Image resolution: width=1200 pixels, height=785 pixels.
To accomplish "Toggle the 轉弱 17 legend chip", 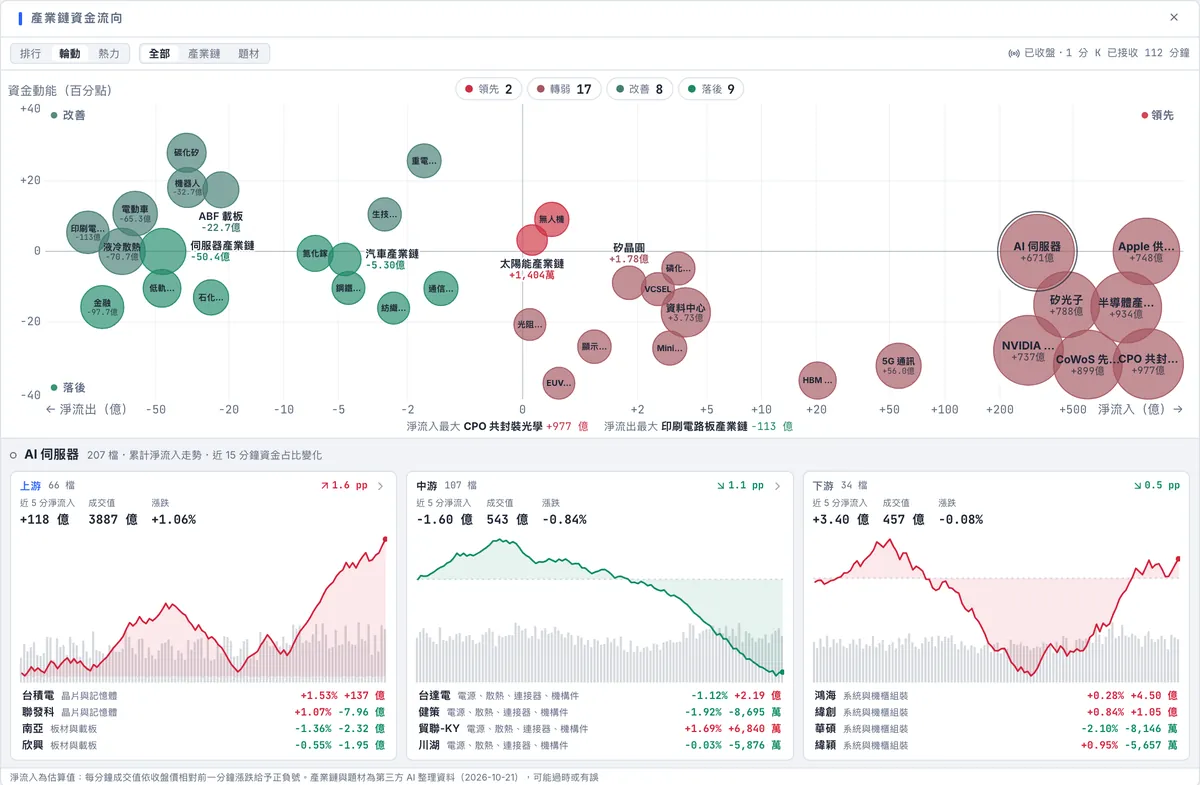I will (564, 89).
